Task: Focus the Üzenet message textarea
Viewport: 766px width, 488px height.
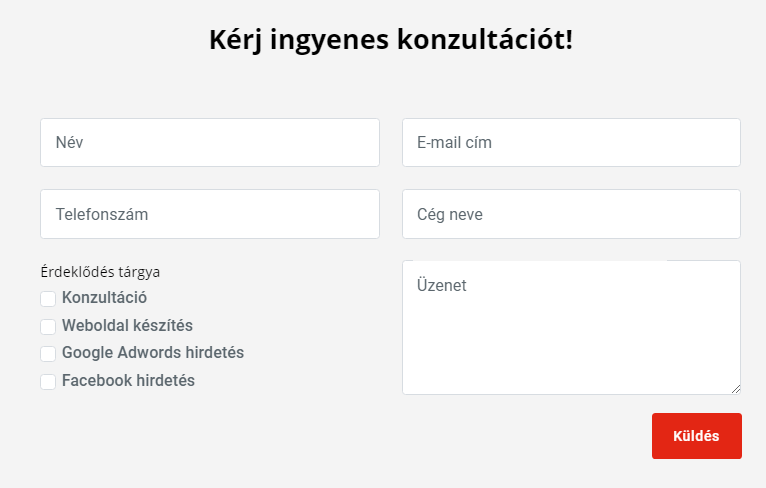Action: click(571, 328)
